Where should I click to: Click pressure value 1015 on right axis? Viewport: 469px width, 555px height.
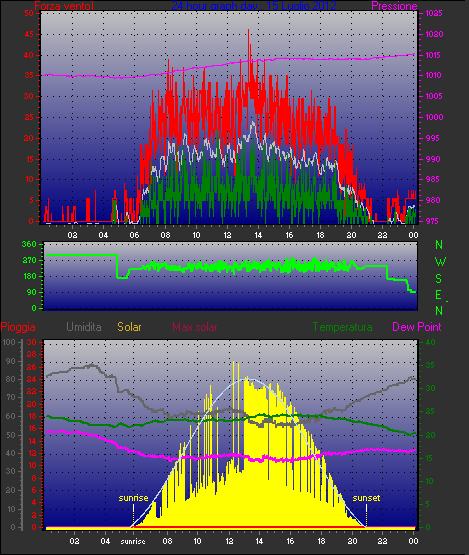click(434, 55)
